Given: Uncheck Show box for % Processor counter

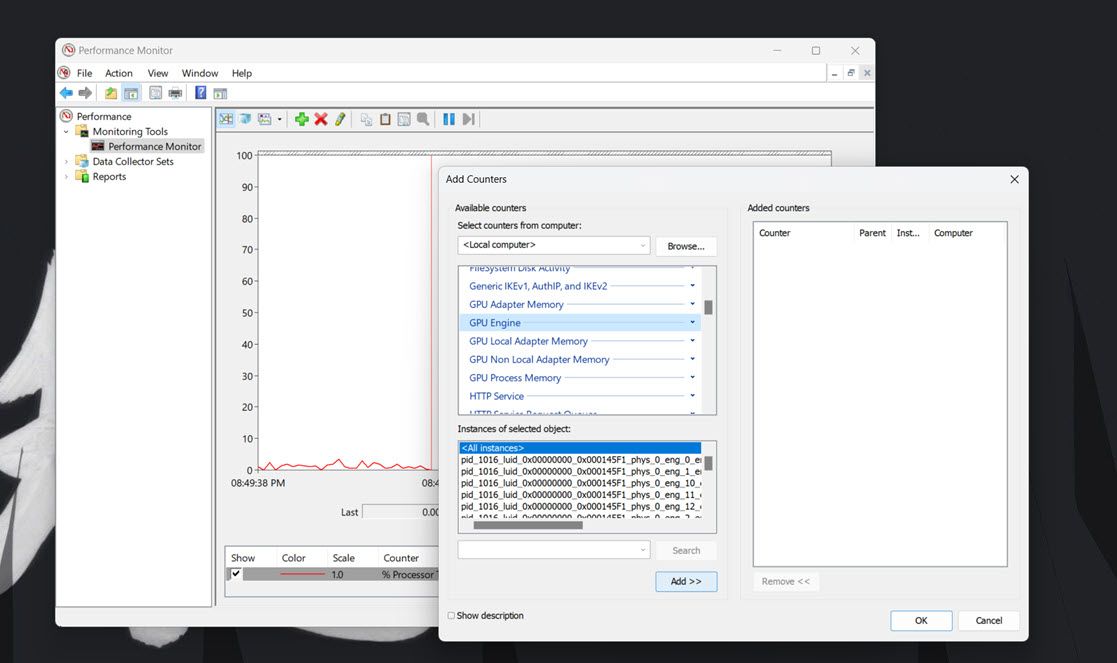Looking at the screenshot, I should [236, 574].
